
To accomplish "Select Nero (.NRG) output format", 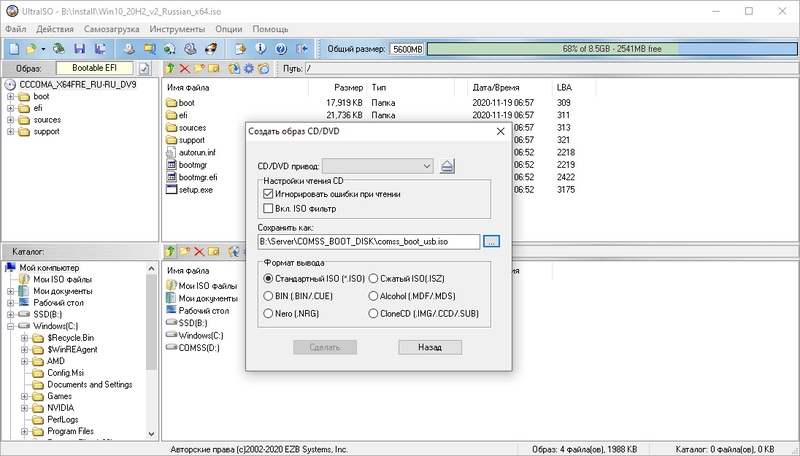I will click(x=267, y=313).
